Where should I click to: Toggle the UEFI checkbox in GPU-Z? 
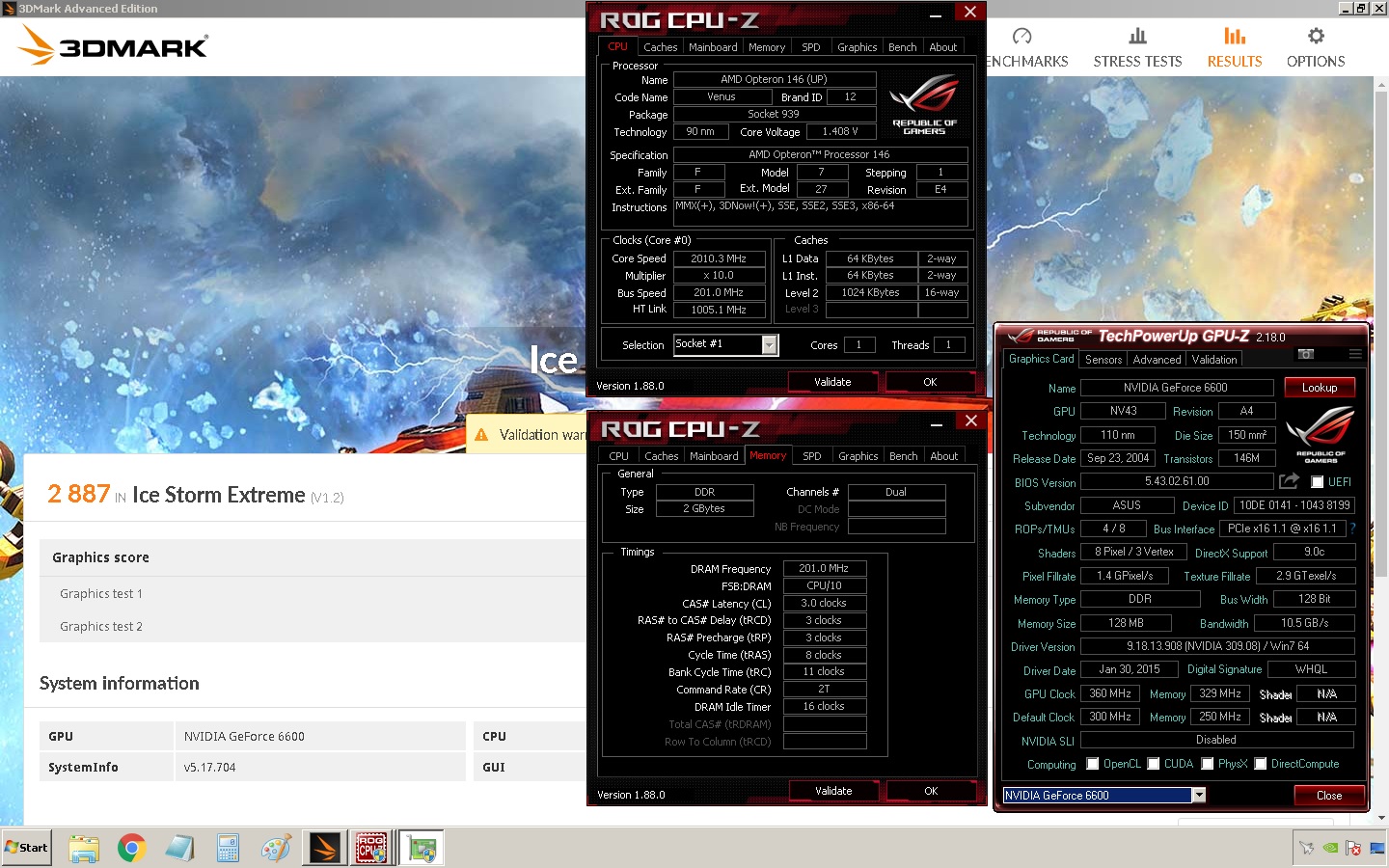pos(1317,482)
